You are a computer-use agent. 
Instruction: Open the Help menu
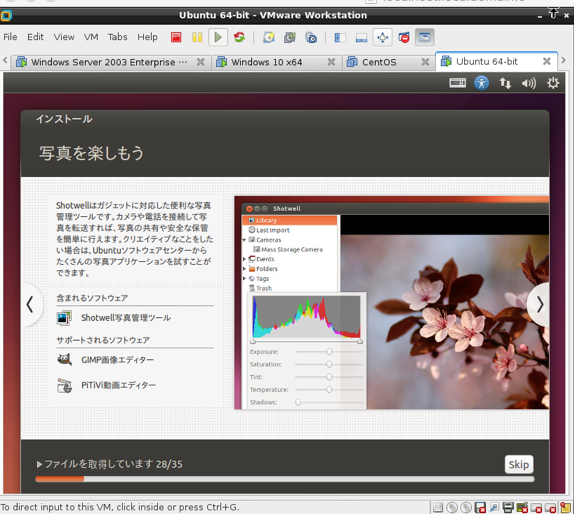coord(147,37)
